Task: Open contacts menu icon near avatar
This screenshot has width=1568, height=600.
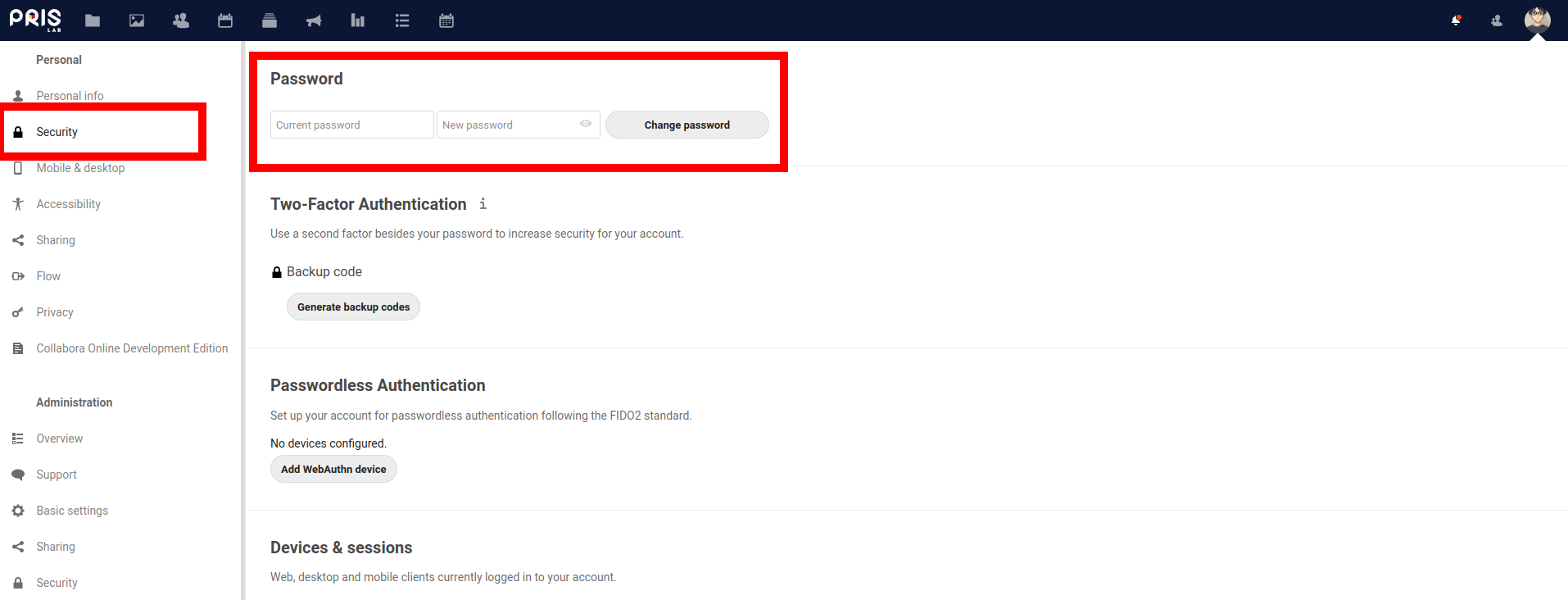Action: tap(1497, 20)
